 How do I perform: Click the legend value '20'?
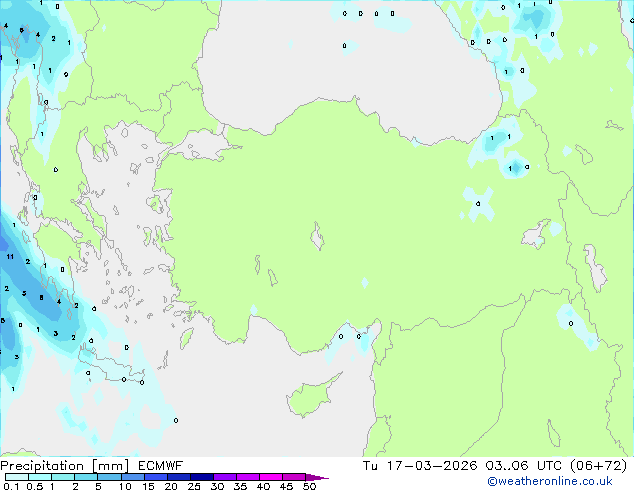click(x=171, y=486)
